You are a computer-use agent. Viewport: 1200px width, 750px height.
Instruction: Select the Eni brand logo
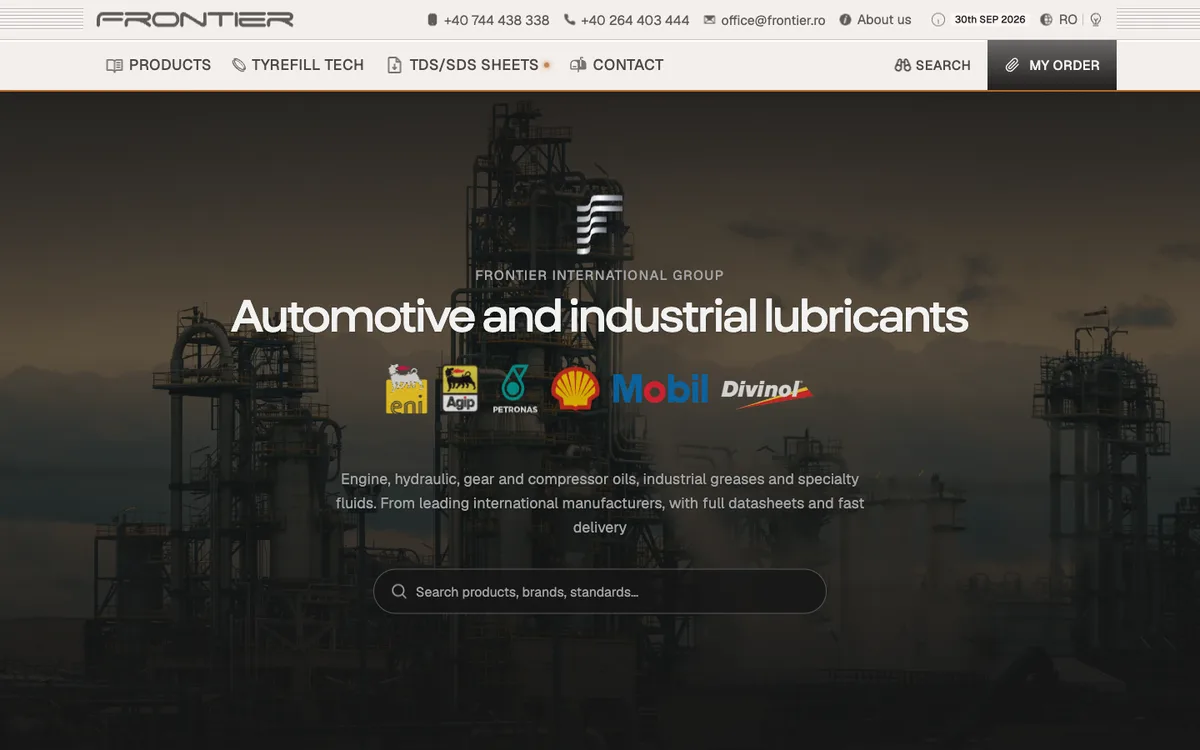point(407,389)
